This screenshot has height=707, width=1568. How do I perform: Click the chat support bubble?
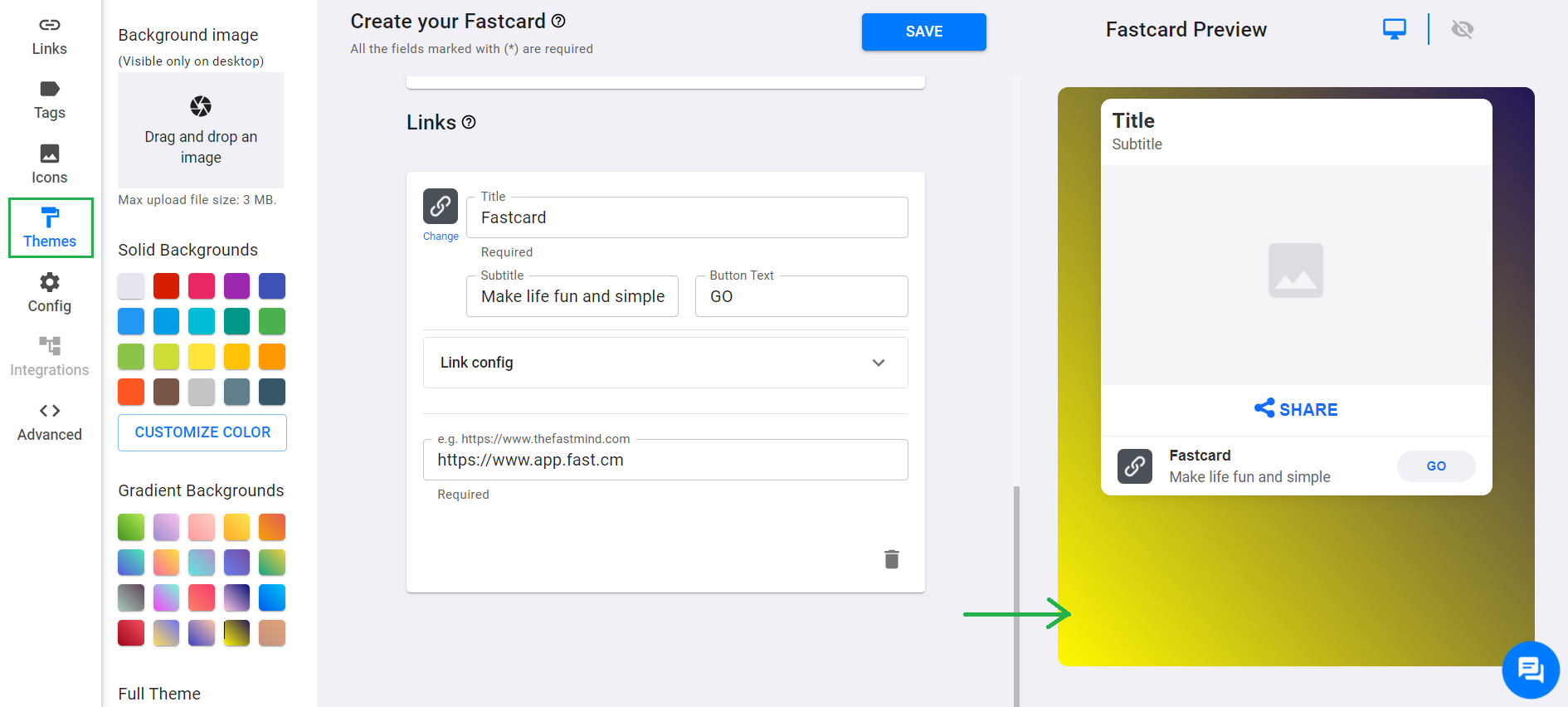click(x=1531, y=670)
